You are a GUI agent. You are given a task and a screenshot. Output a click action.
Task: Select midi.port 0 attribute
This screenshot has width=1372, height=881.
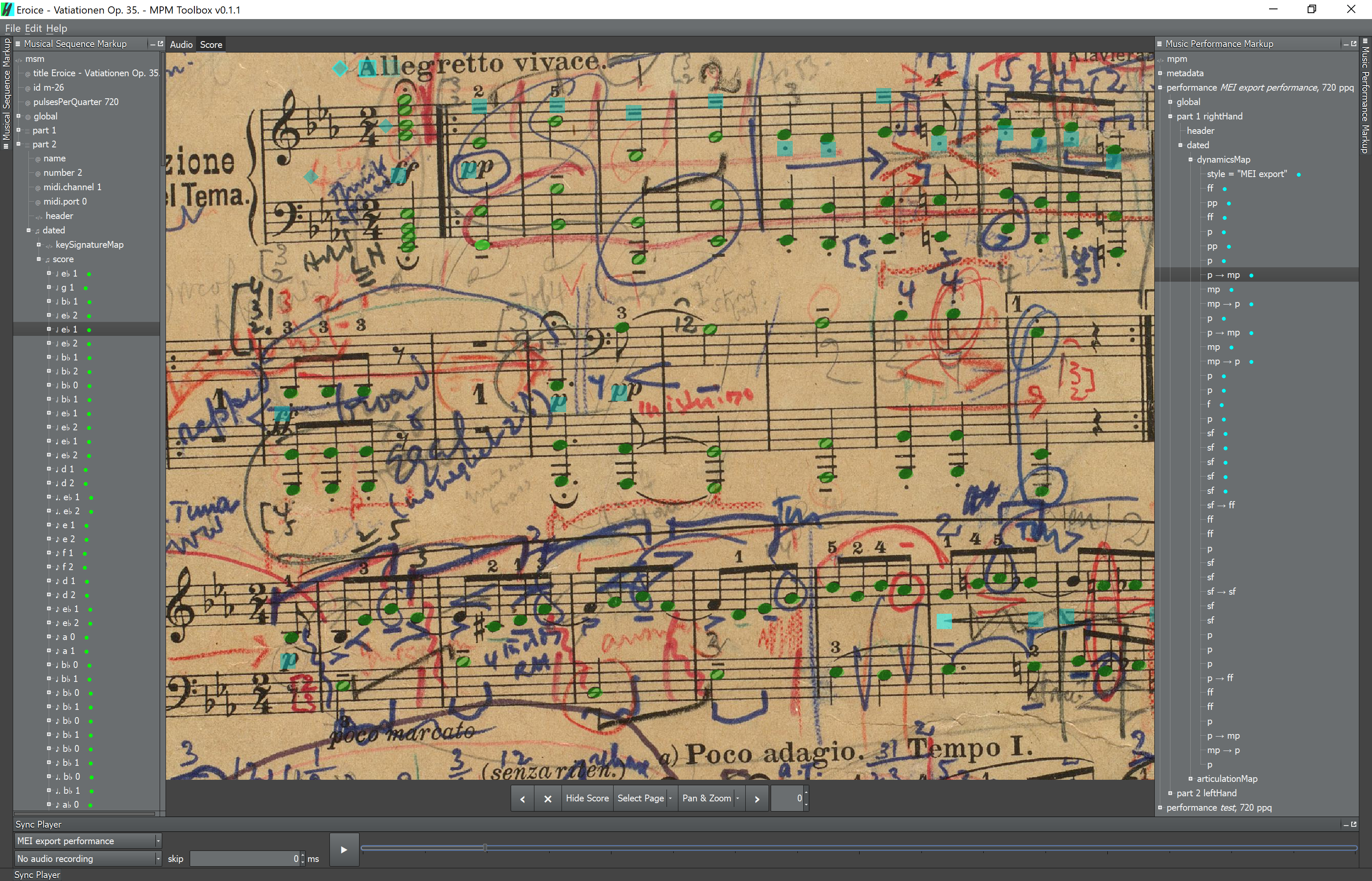coord(65,201)
